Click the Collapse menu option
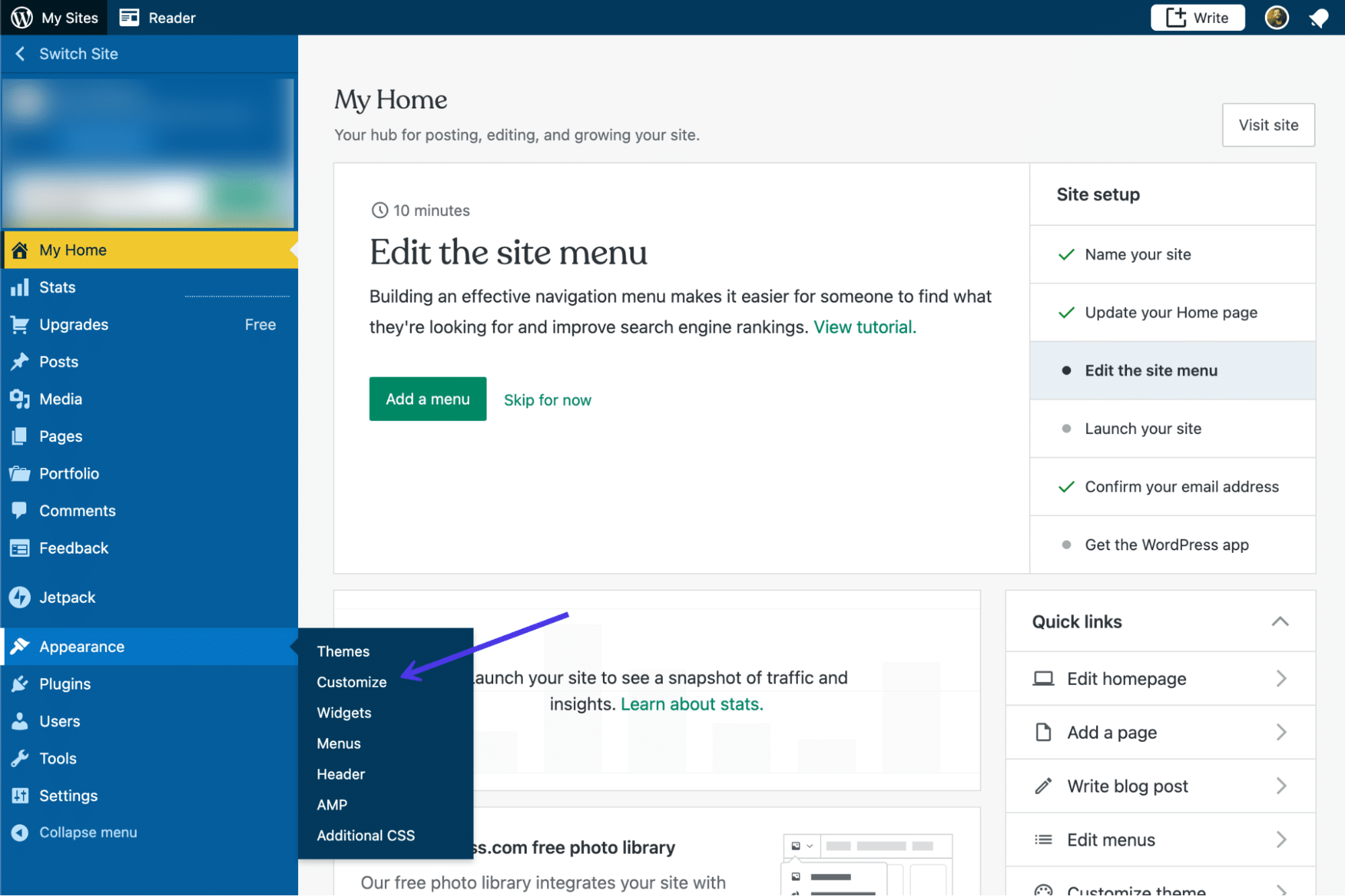1345x896 pixels. pyautogui.click(x=87, y=832)
